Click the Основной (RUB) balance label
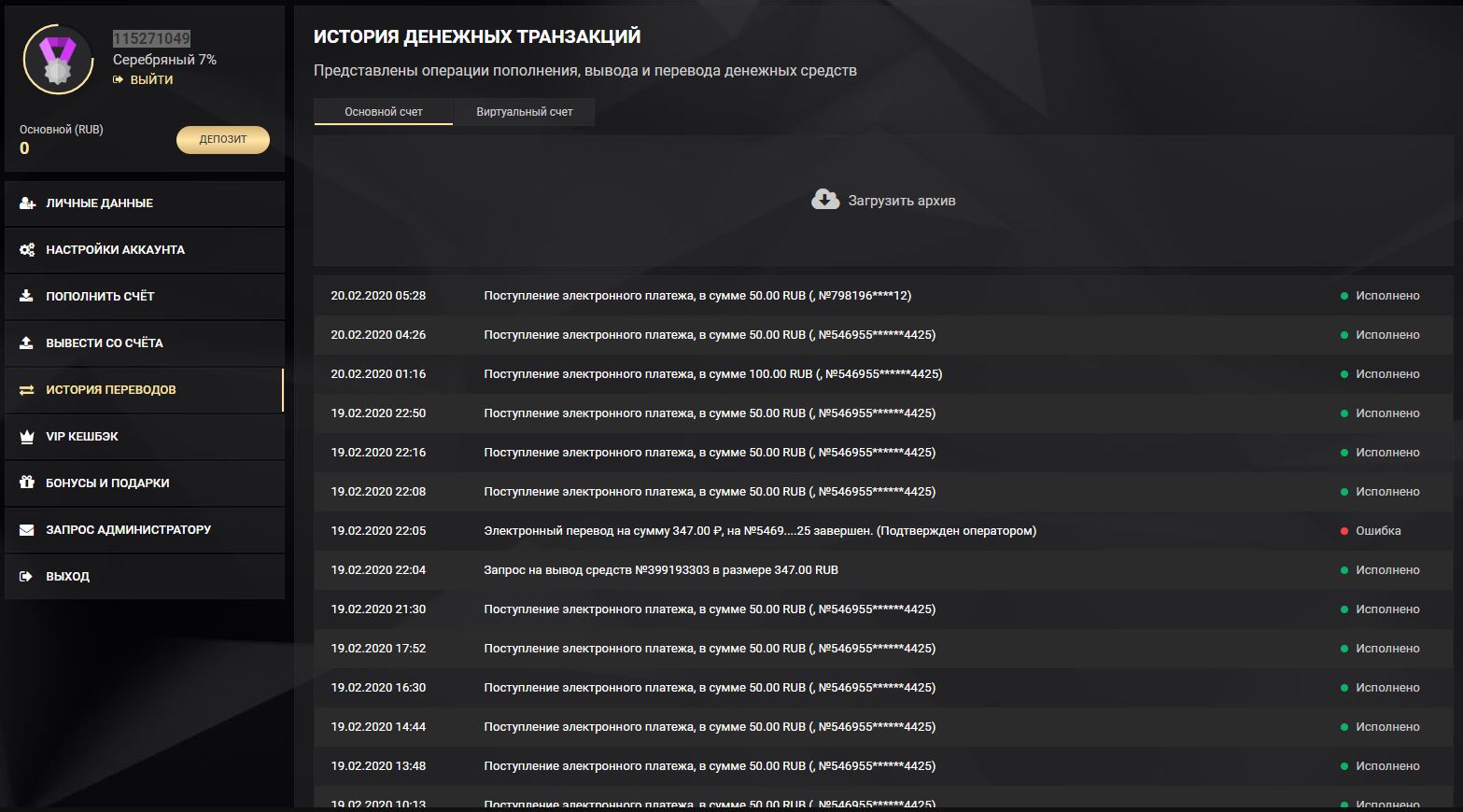 coord(62,130)
